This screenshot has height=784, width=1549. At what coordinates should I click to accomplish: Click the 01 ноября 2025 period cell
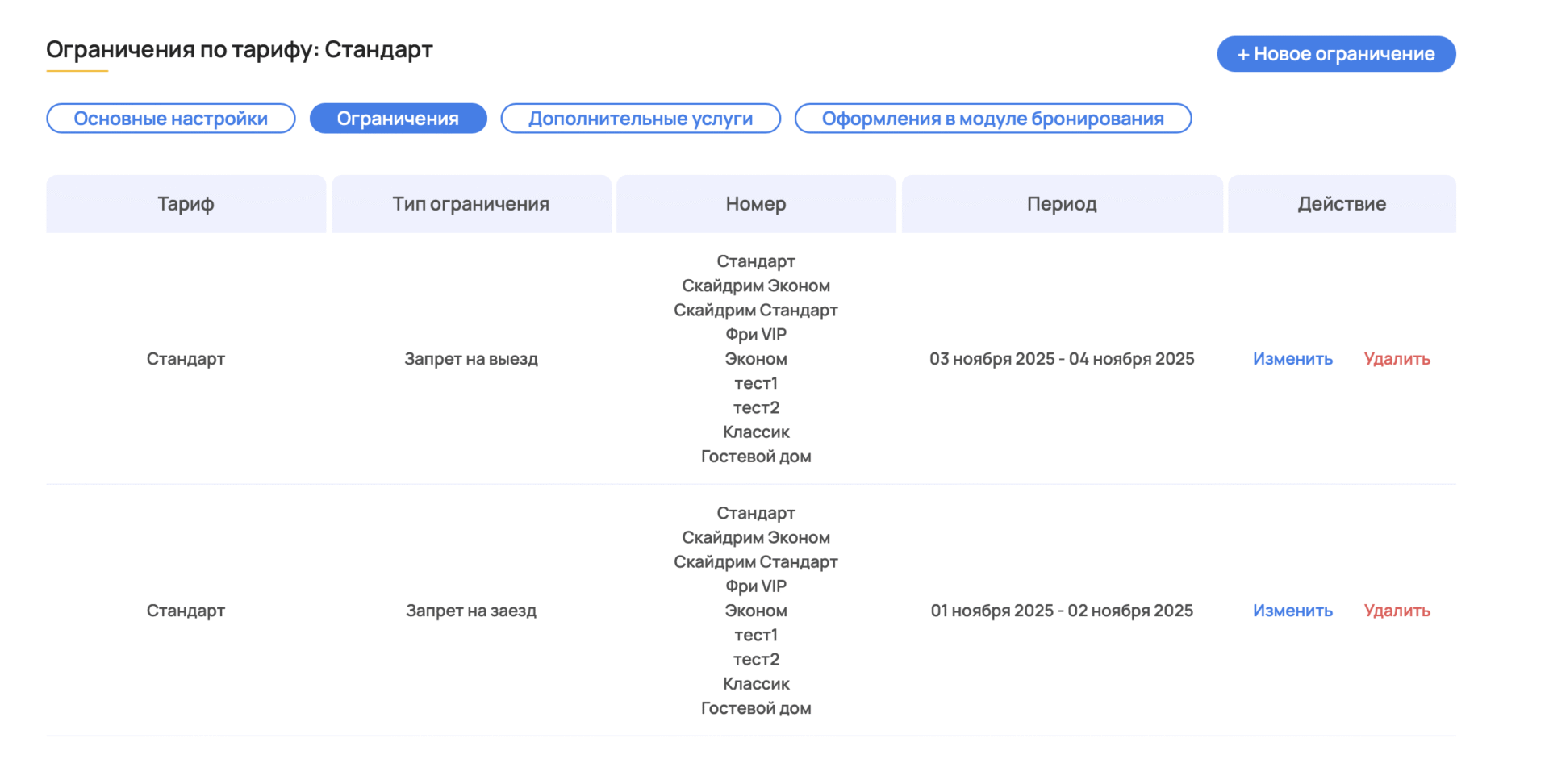1062,611
